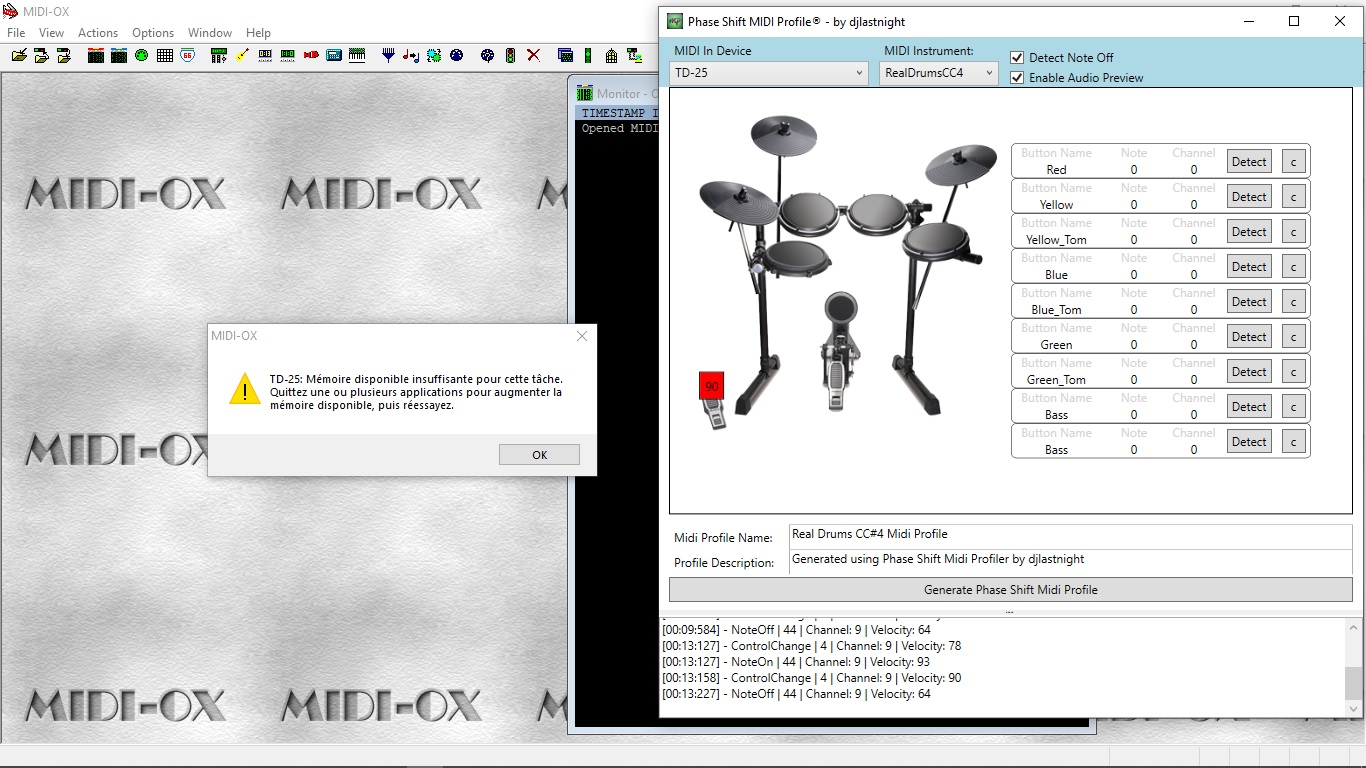1366x768 pixels.
Task: Click the blue device panel icon in MIDI-OX toolbar
Action: [334, 56]
